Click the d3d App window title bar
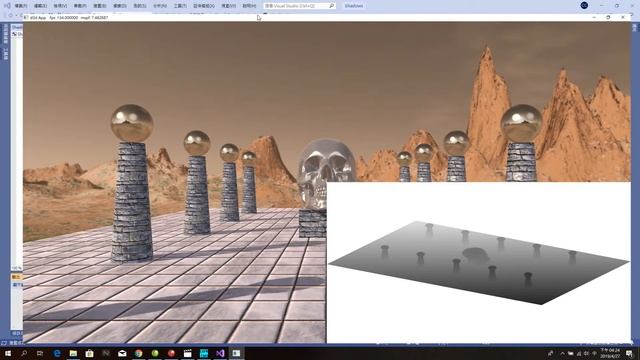This screenshot has height=360, width=640. click(x=327, y=18)
